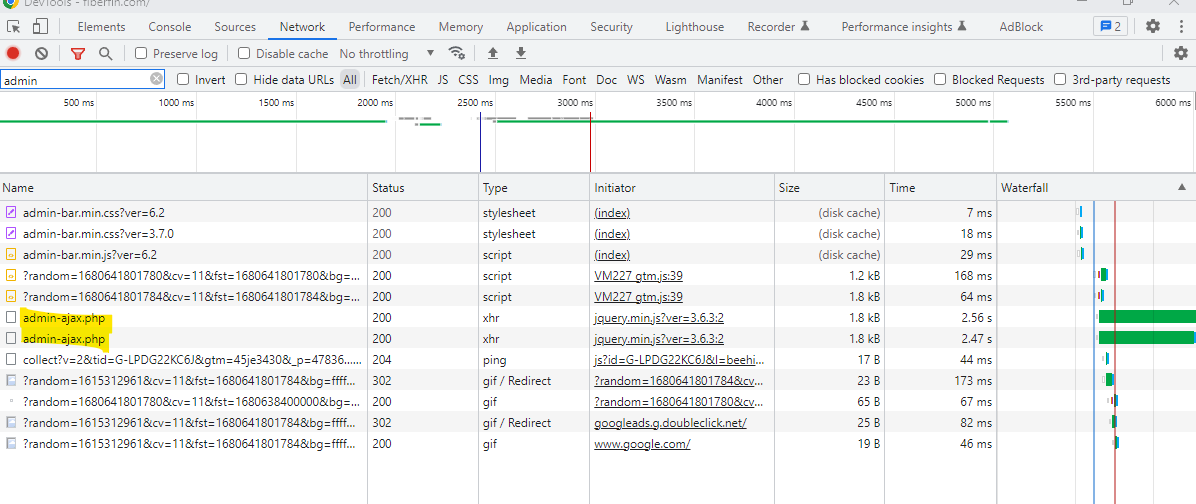Activate the inspect element picker icon
Image resolution: width=1196 pixels, height=504 pixels.
14,27
